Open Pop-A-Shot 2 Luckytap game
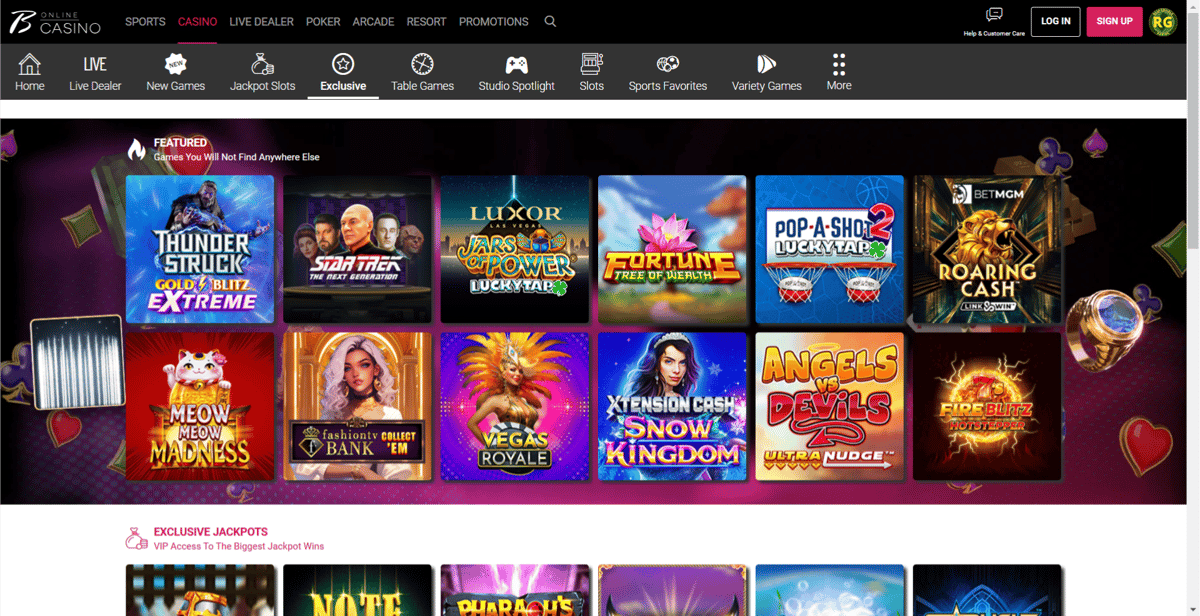The width and height of the screenshot is (1200, 616). pyautogui.click(x=829, y=250)
